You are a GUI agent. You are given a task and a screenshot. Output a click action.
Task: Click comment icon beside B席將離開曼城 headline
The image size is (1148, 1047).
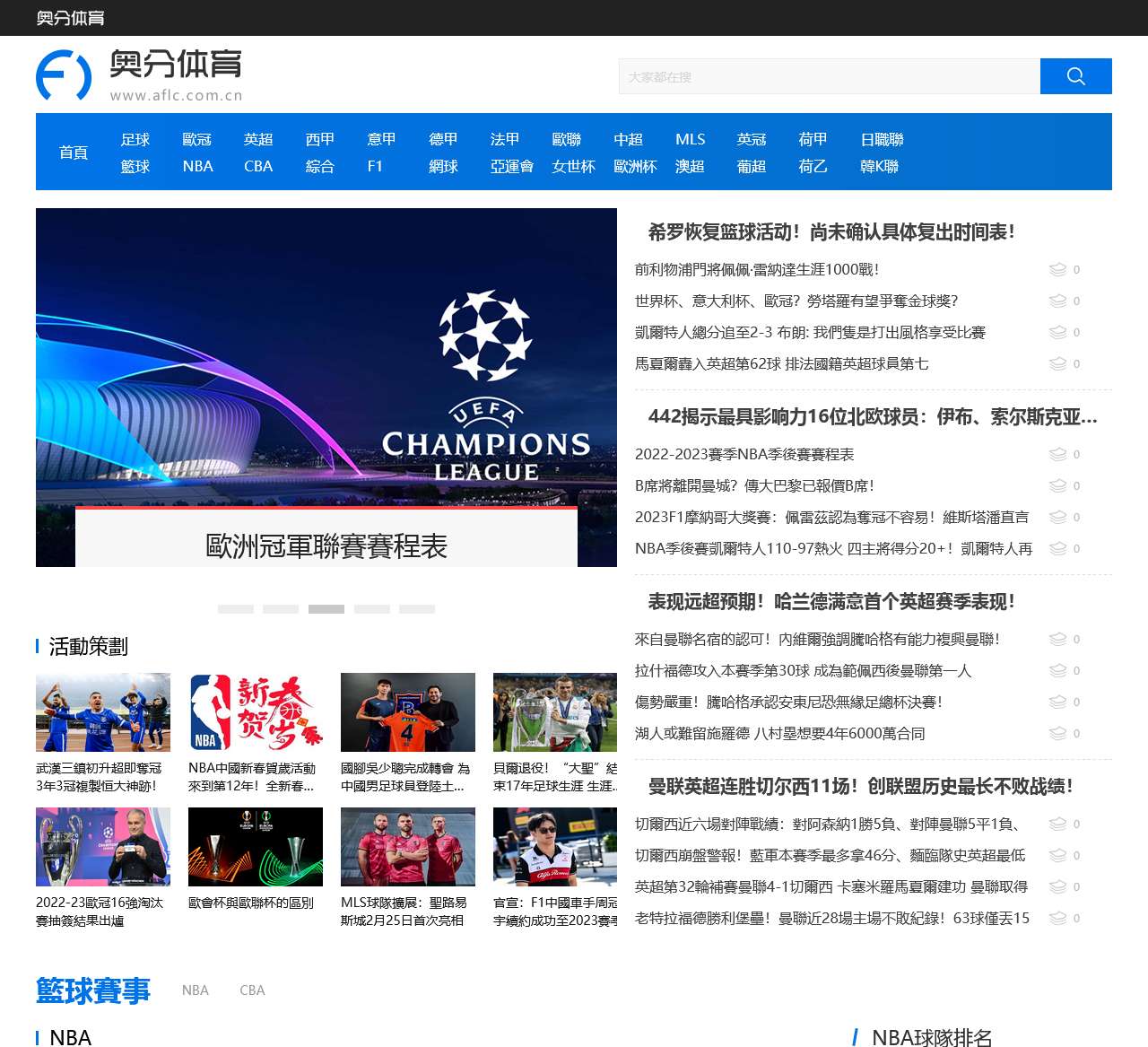click(x=1057, y=485)
